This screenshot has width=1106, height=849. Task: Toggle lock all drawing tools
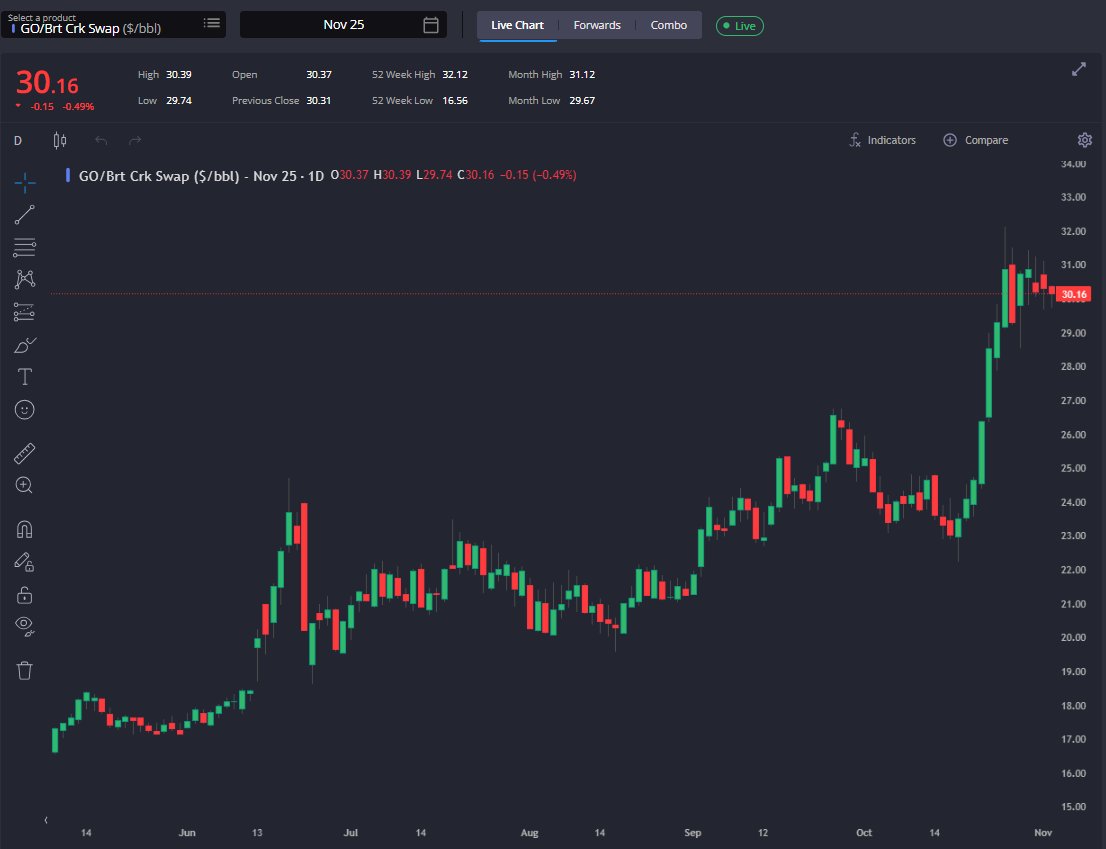click(25, 595)
